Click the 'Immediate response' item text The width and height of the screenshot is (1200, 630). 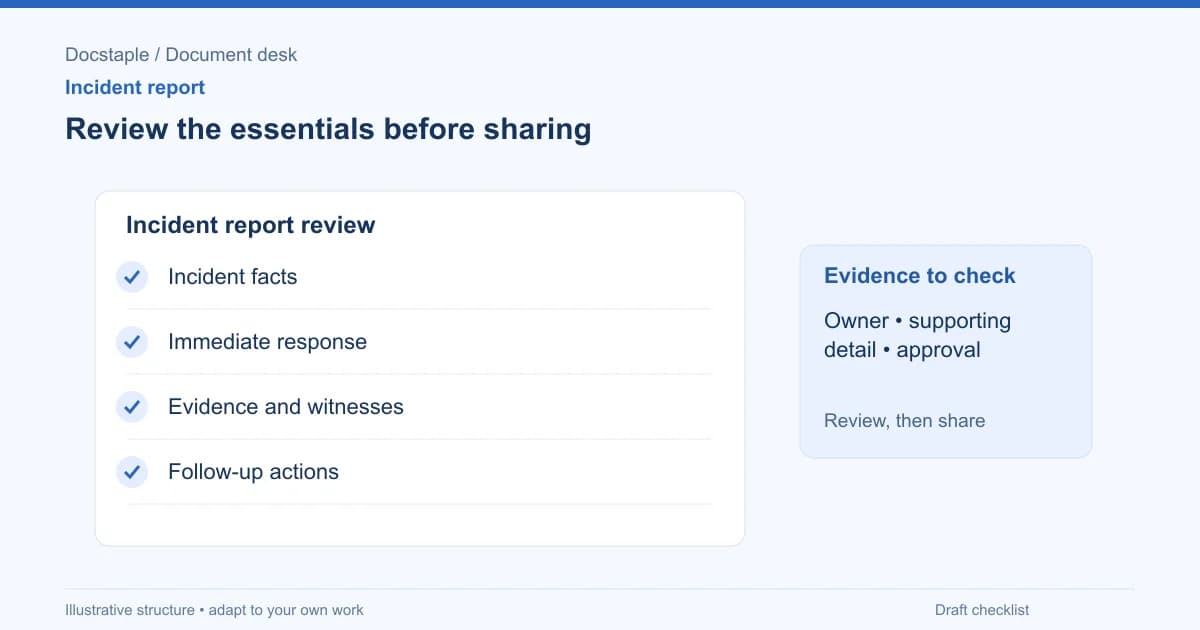pos(267,342)
